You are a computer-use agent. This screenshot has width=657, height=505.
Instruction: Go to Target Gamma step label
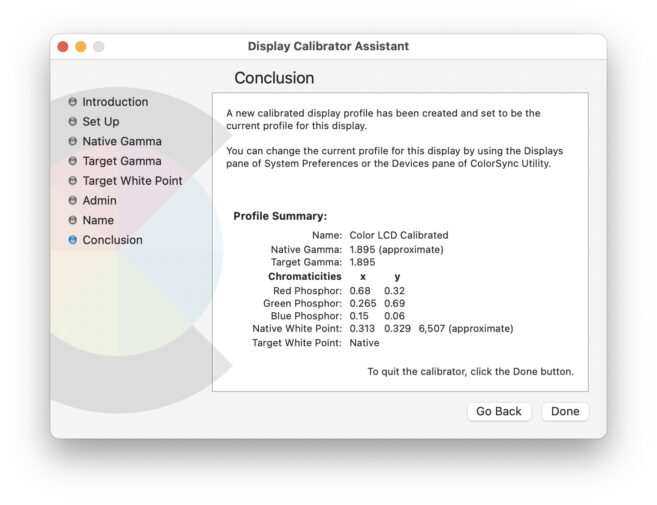[122, 161]
